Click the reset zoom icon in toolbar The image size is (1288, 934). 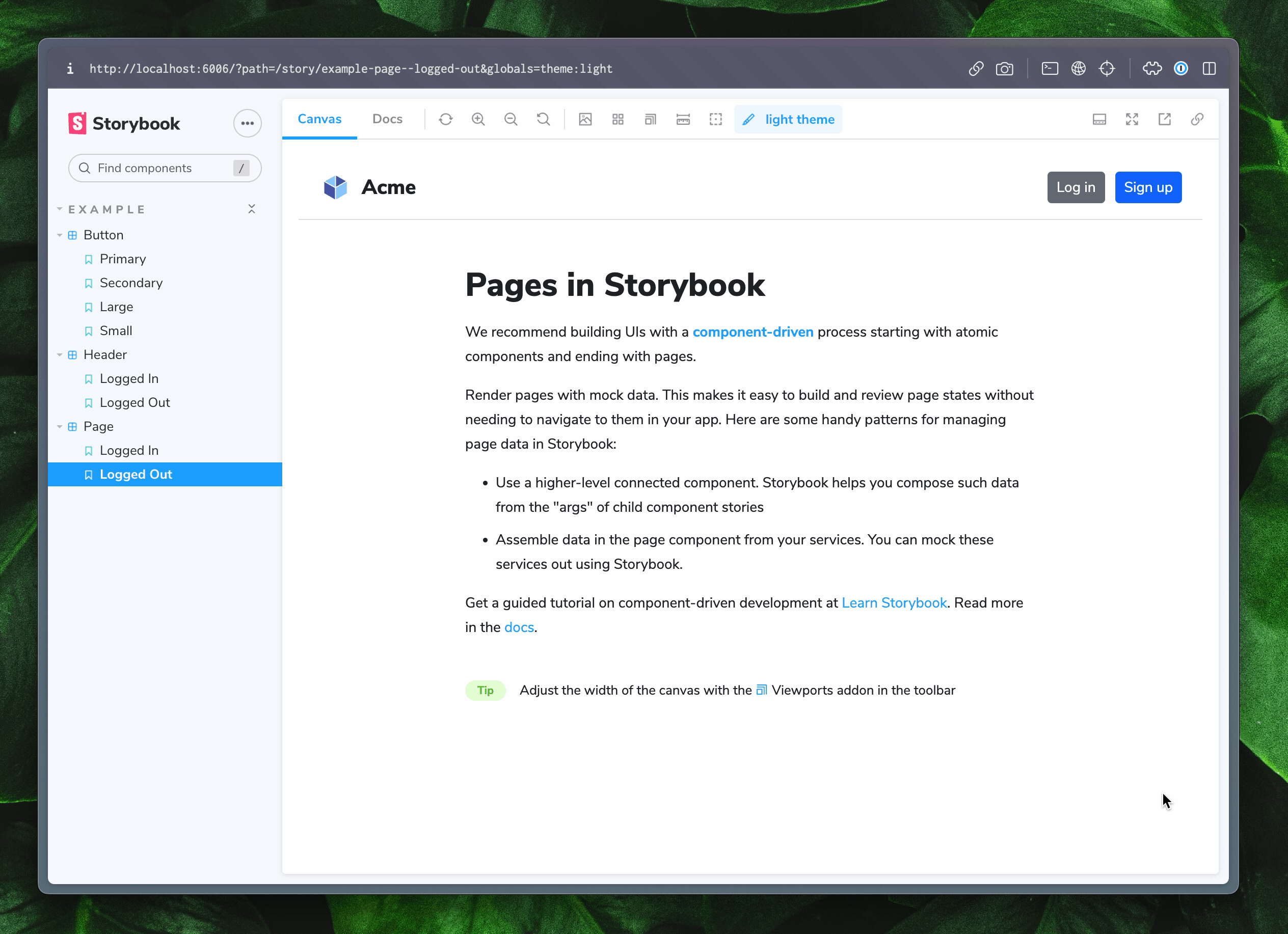(x=543, y=119)
